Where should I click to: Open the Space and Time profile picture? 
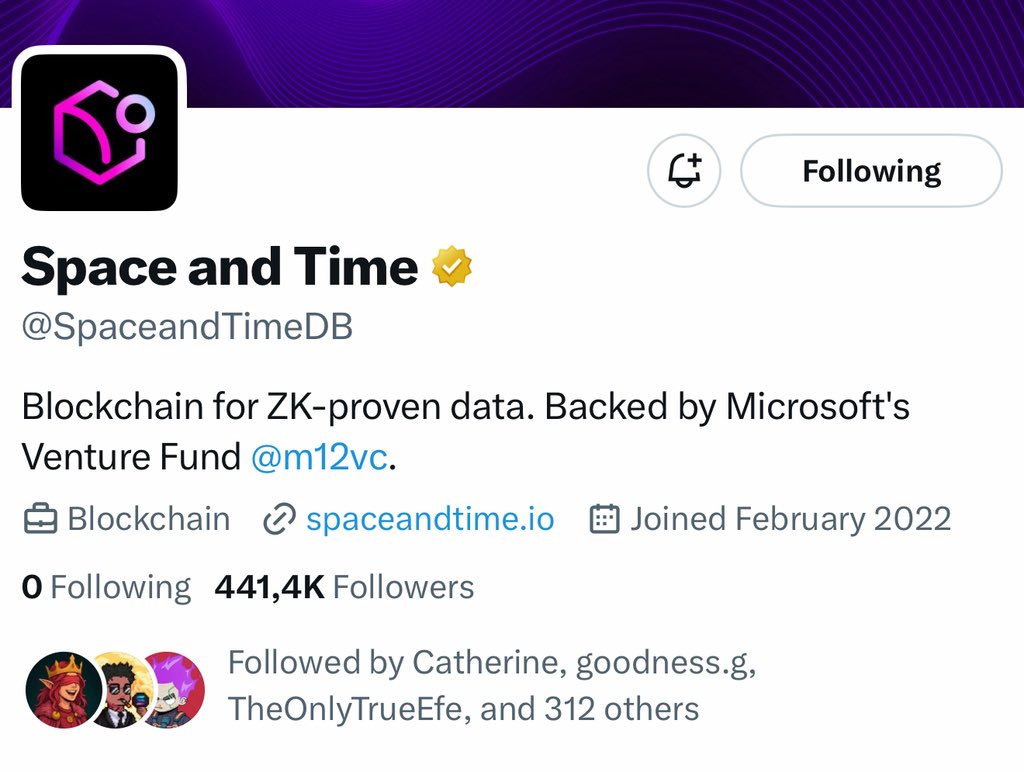(x=99, y=132)
